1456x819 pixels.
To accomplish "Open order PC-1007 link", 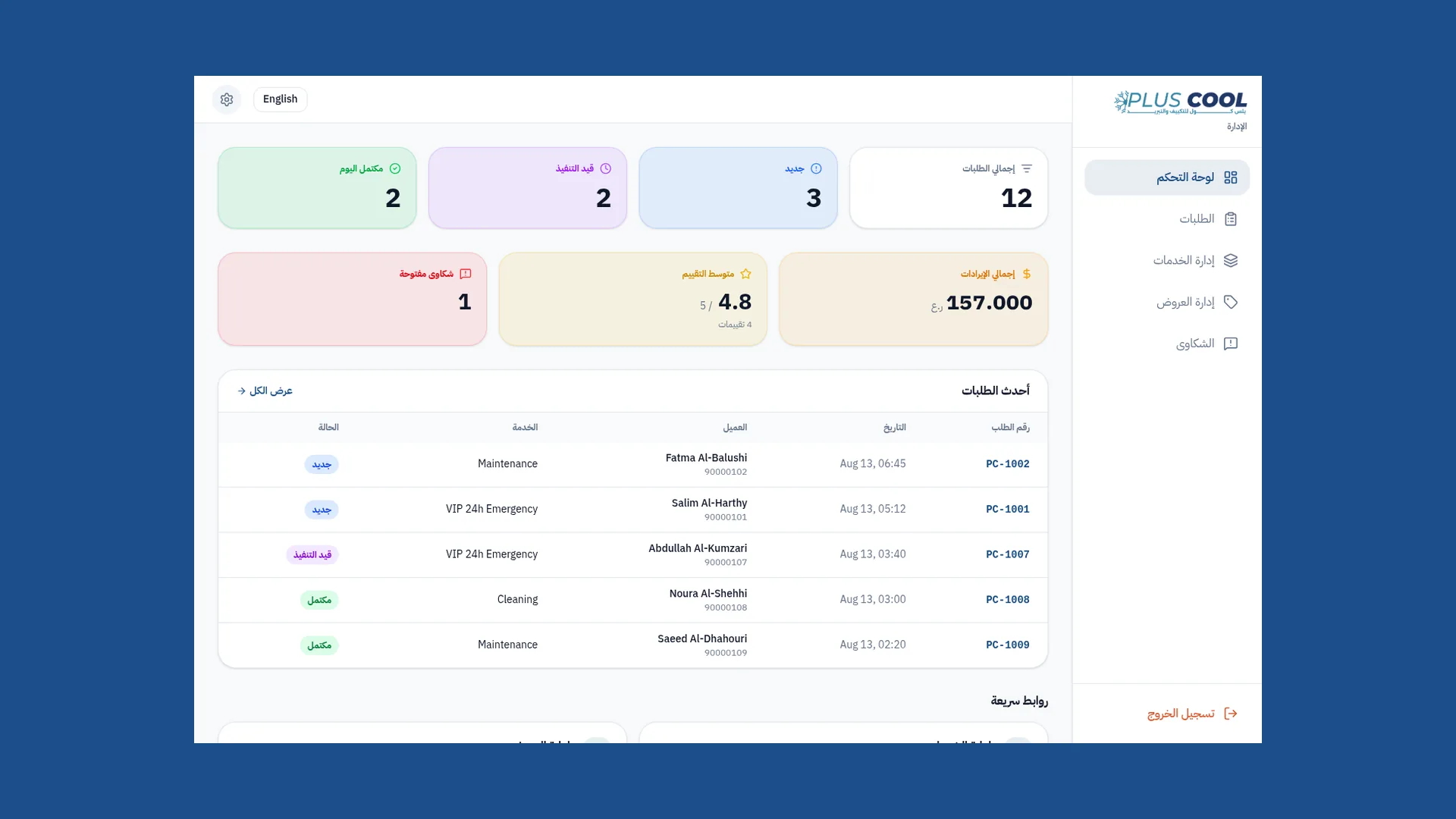I will (x=1007, y=554).
